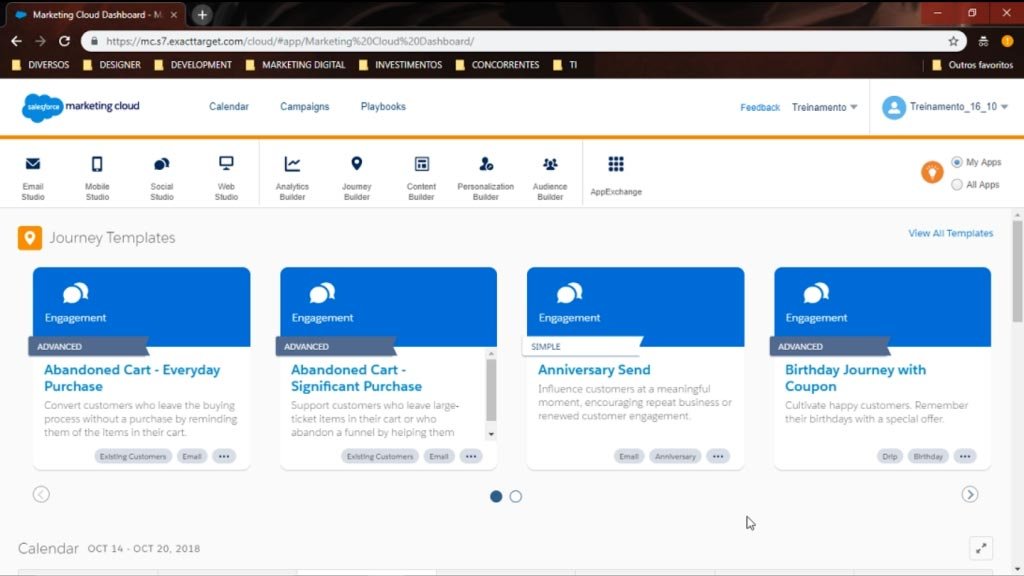This screenshot has width=1024, height=576.
Task: Bookmark this page with the star
Action: coord(953,41)
